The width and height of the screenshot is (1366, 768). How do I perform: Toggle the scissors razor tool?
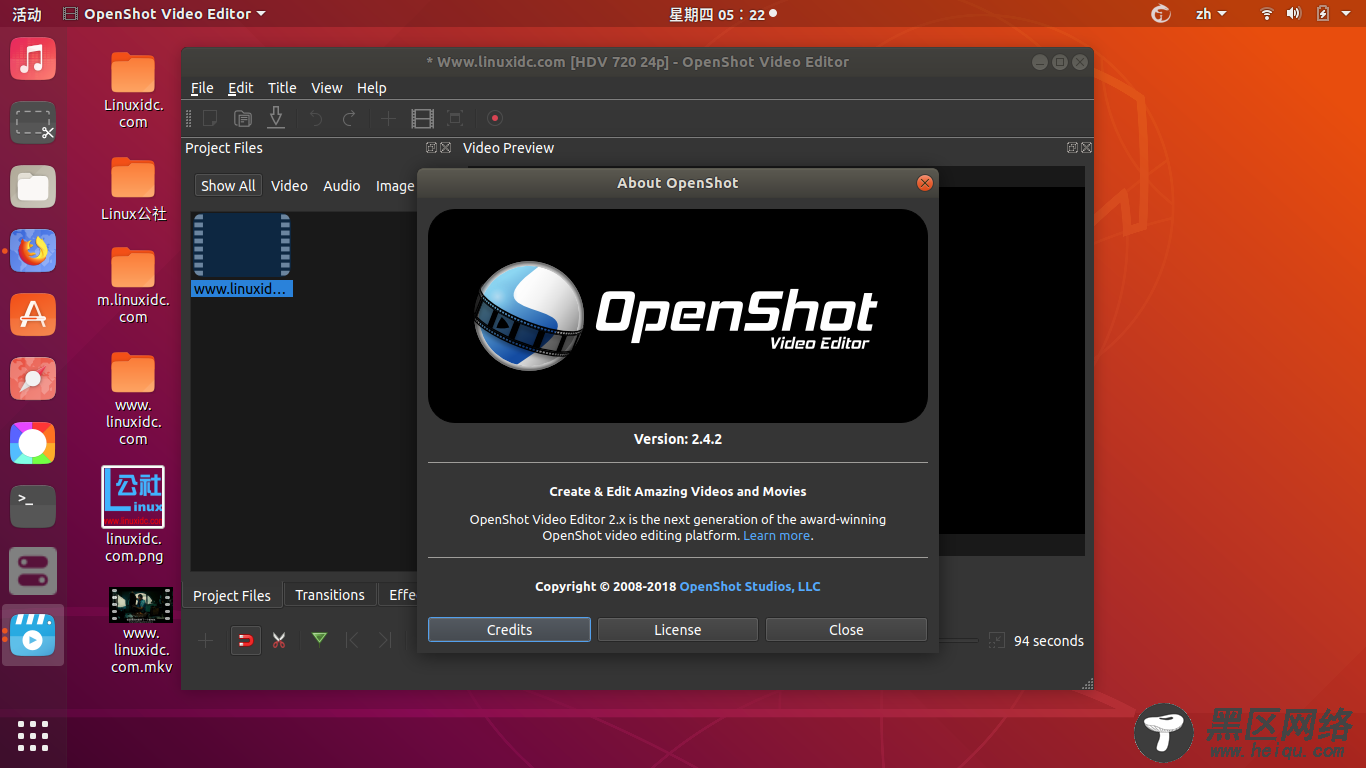[279, 640]
